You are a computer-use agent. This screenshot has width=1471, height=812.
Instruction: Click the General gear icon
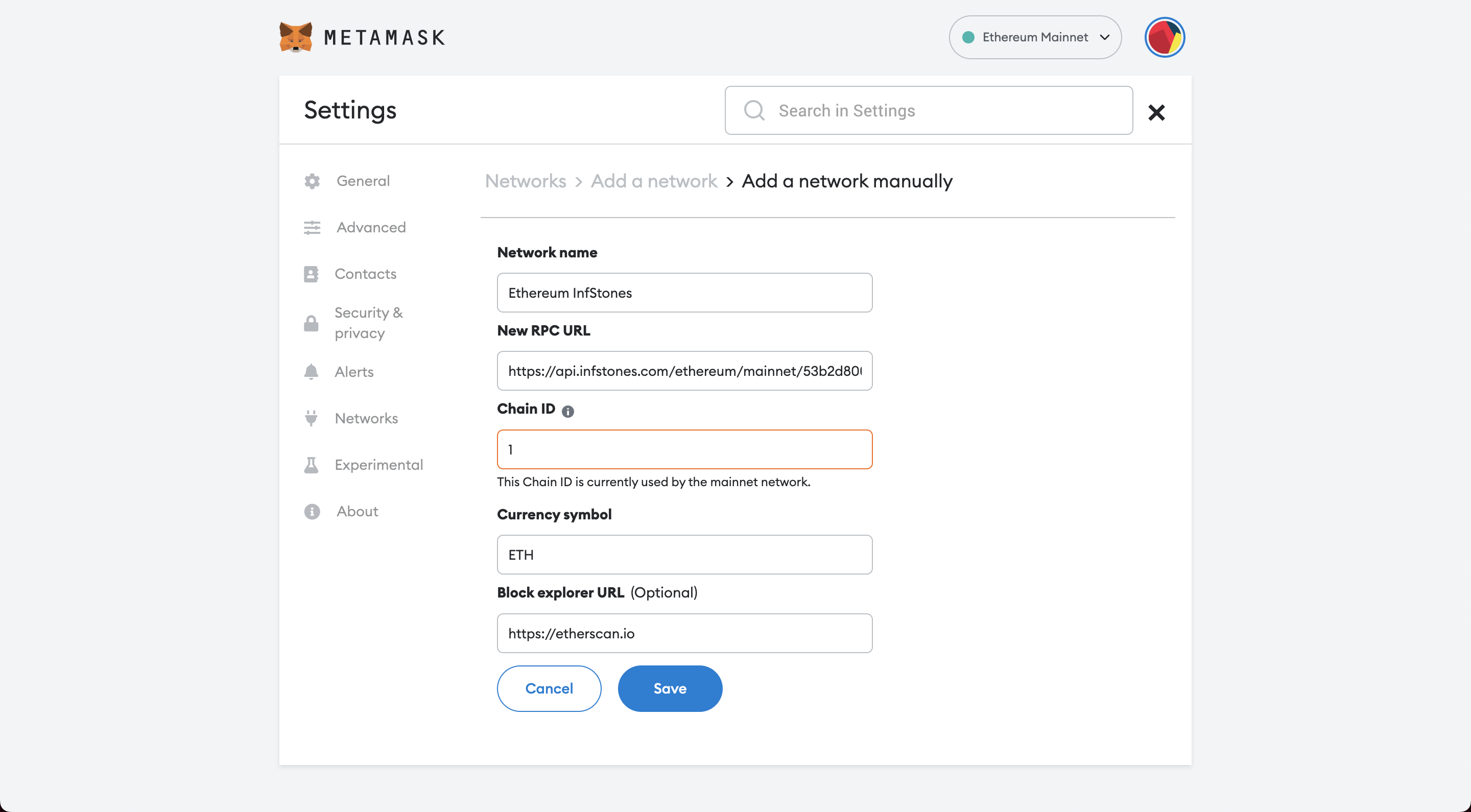click(x=312, y=181)
